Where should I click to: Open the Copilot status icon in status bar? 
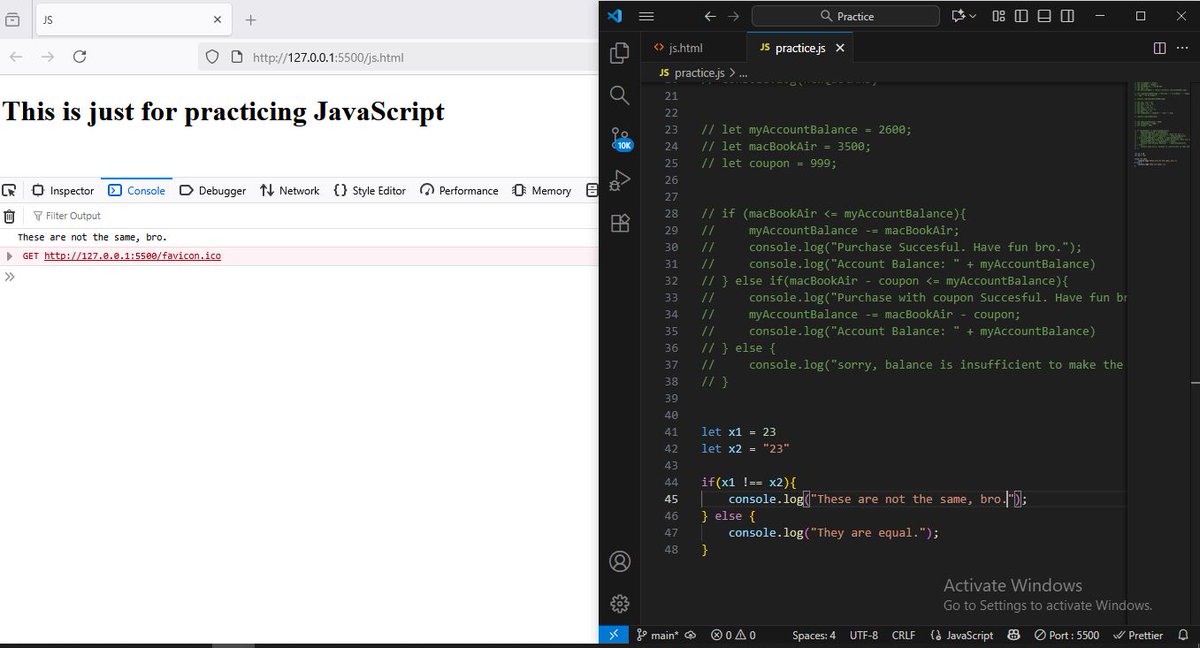pyautogui.click(x=1014, y=635)
